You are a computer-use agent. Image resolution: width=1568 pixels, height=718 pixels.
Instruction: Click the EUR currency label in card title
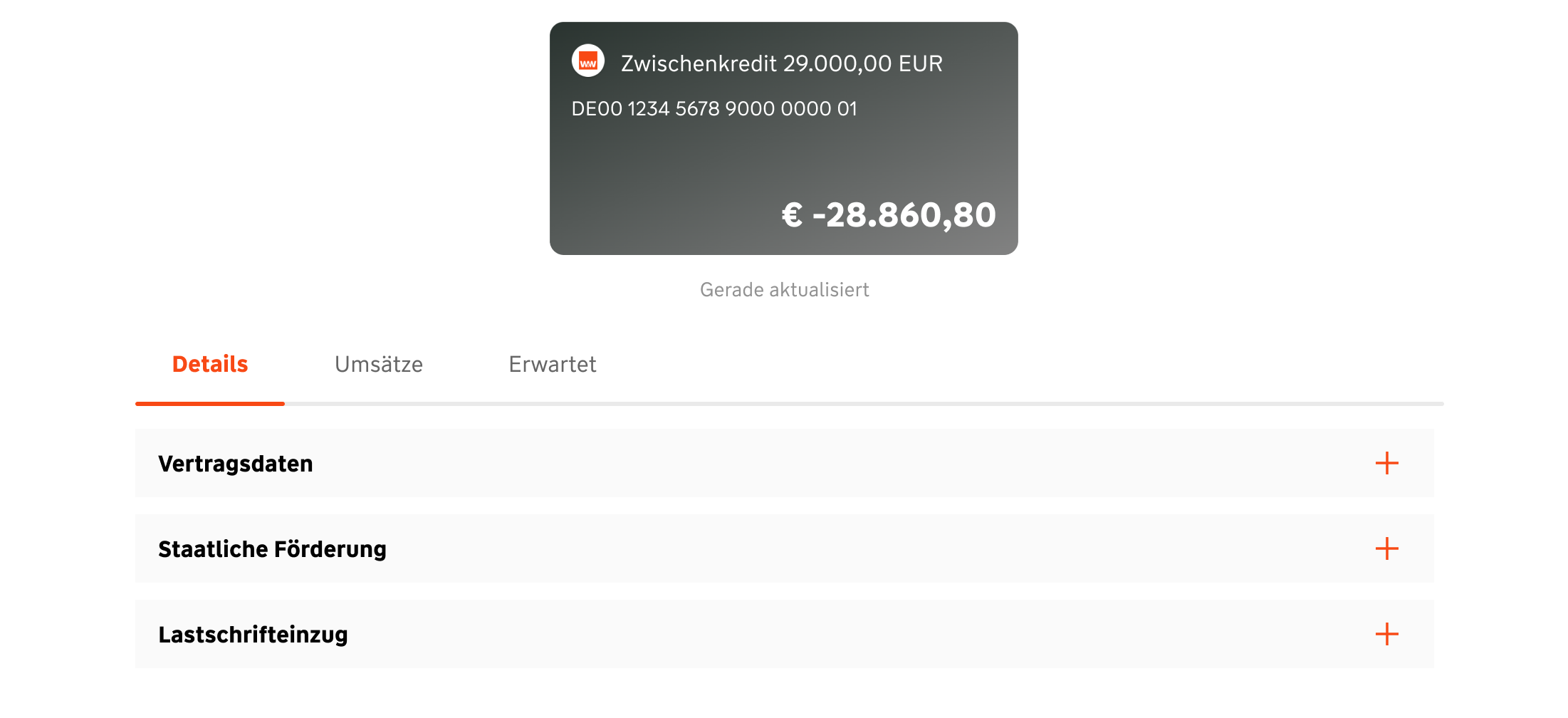[921, 64]
